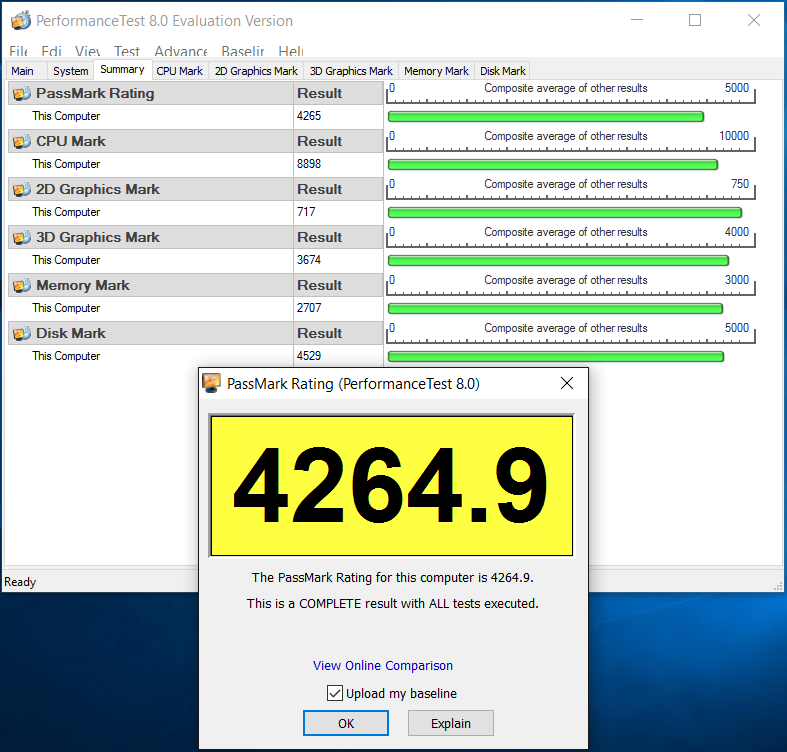Image resolution: width=787 pixels, height=752 pixels.
Task: Click the PassMark Rating result value 4265
Action: coord(309,116)
